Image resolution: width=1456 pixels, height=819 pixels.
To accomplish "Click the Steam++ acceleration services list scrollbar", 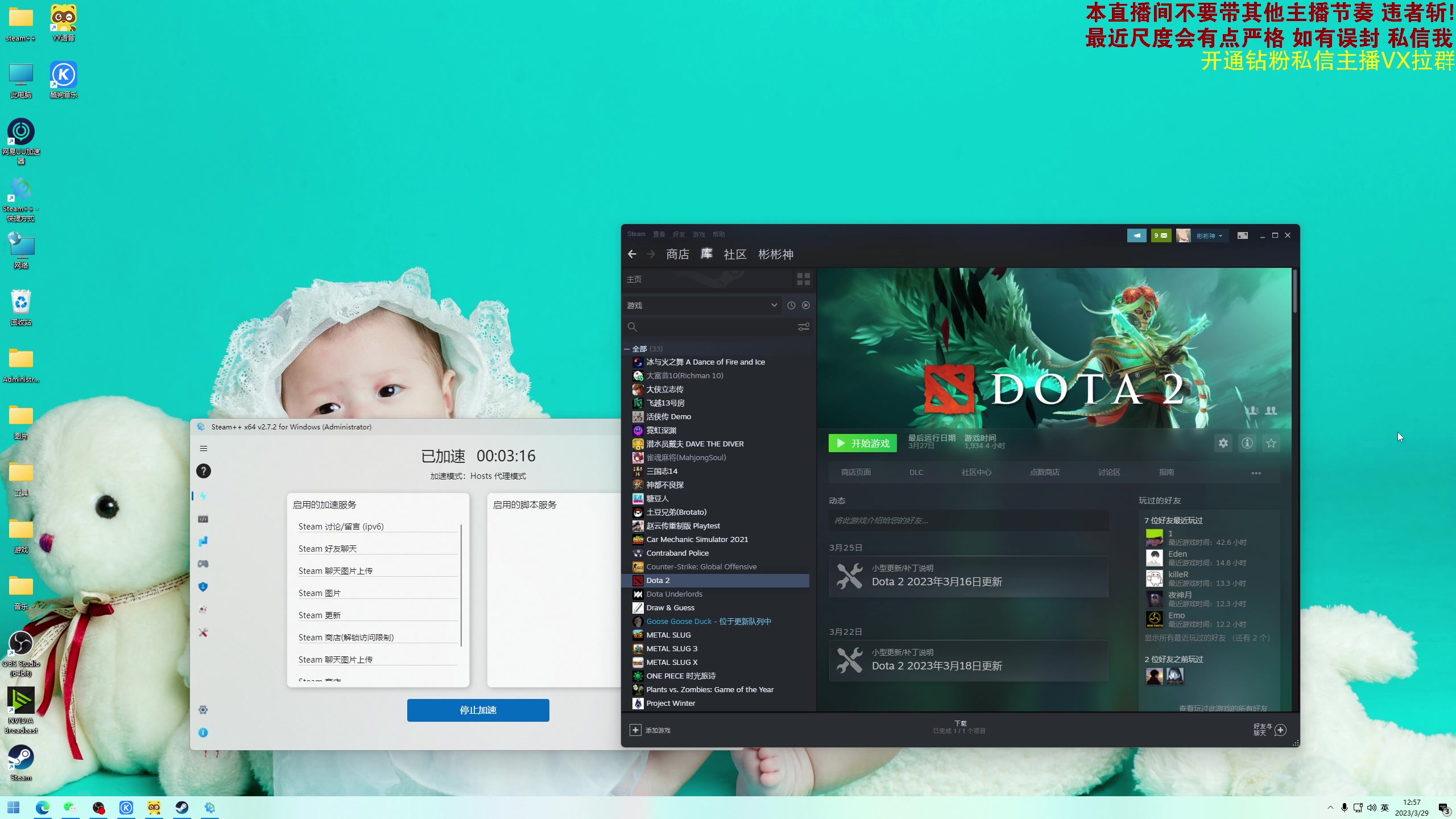I will 461,586.
